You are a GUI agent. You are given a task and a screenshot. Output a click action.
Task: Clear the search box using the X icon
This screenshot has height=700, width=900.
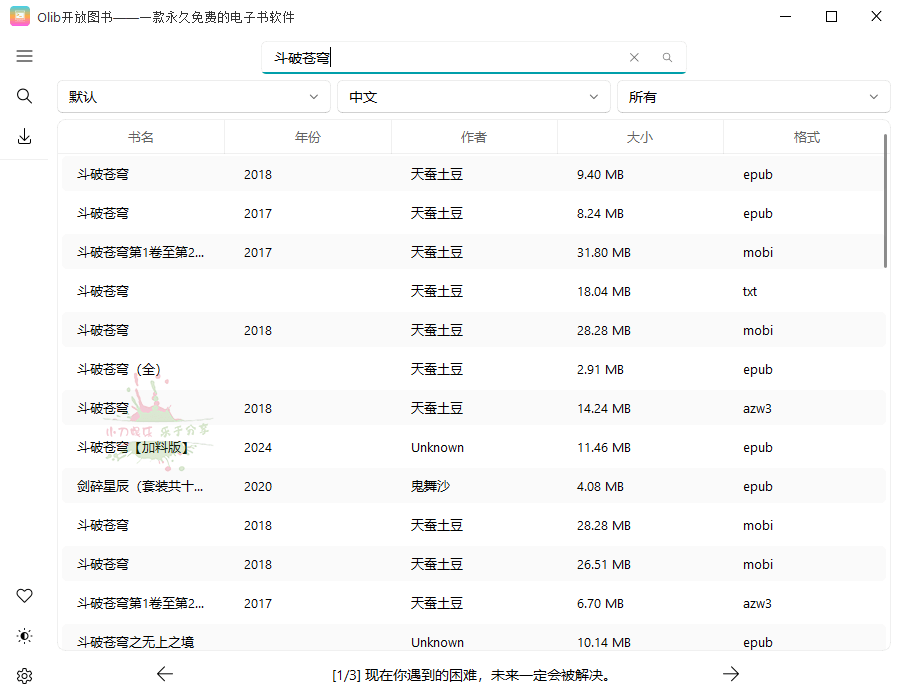coord(634,57)
